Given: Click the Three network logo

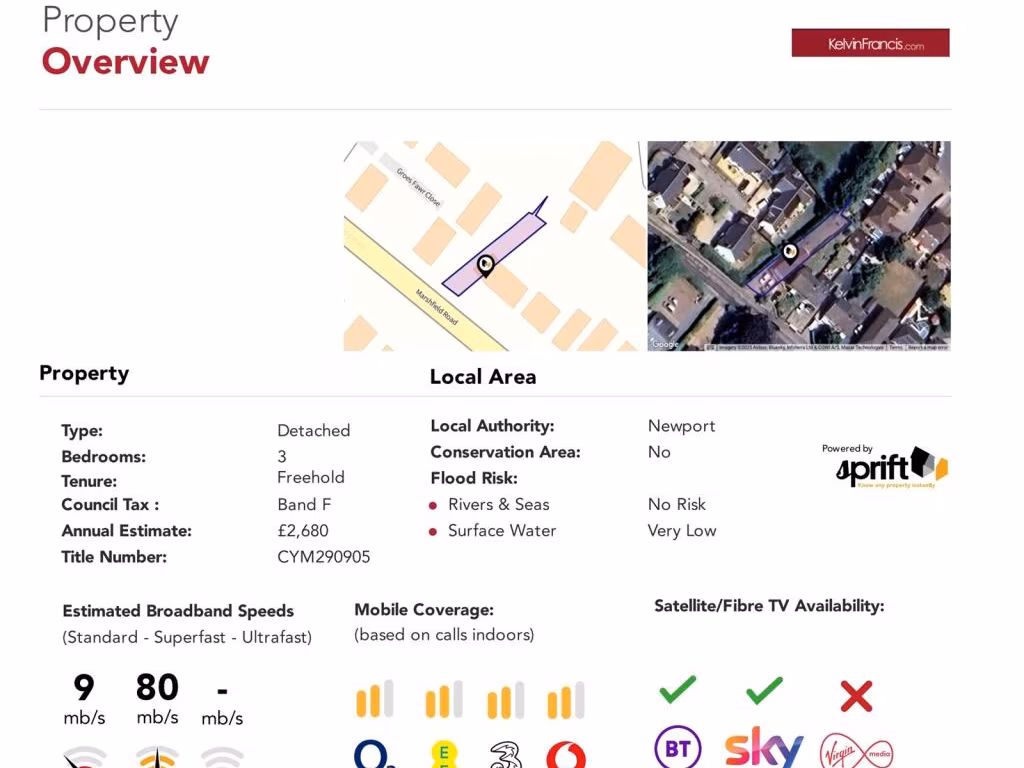Looking at the screenshot, I should pyautogui.click(x=506, y=754).
